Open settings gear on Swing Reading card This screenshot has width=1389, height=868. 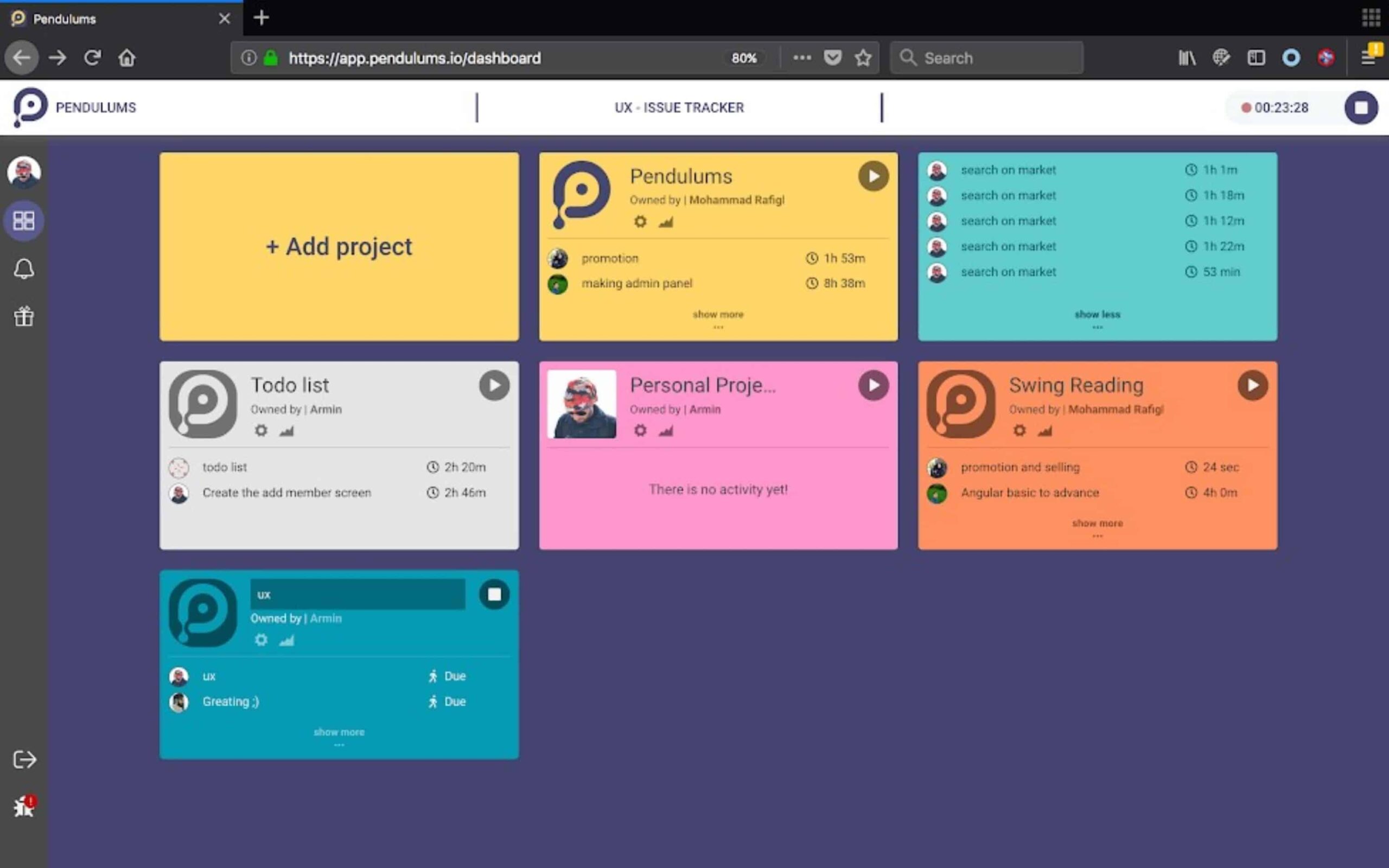click(x=1020, y=431)
